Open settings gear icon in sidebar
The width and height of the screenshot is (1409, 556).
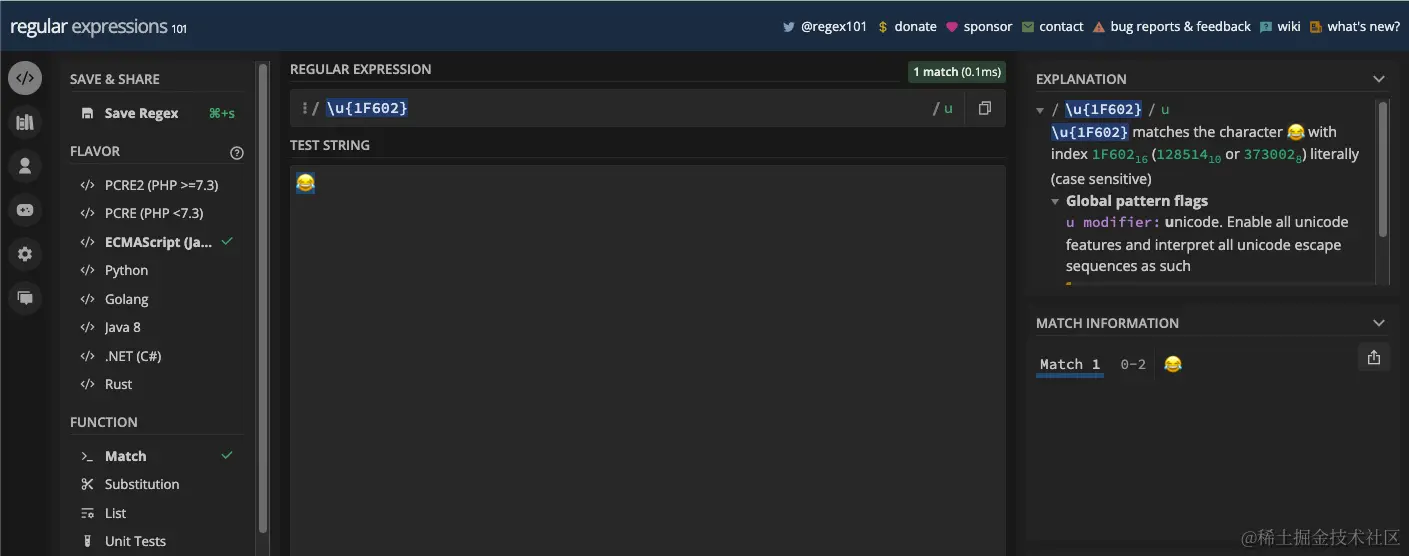pos(25,254)
